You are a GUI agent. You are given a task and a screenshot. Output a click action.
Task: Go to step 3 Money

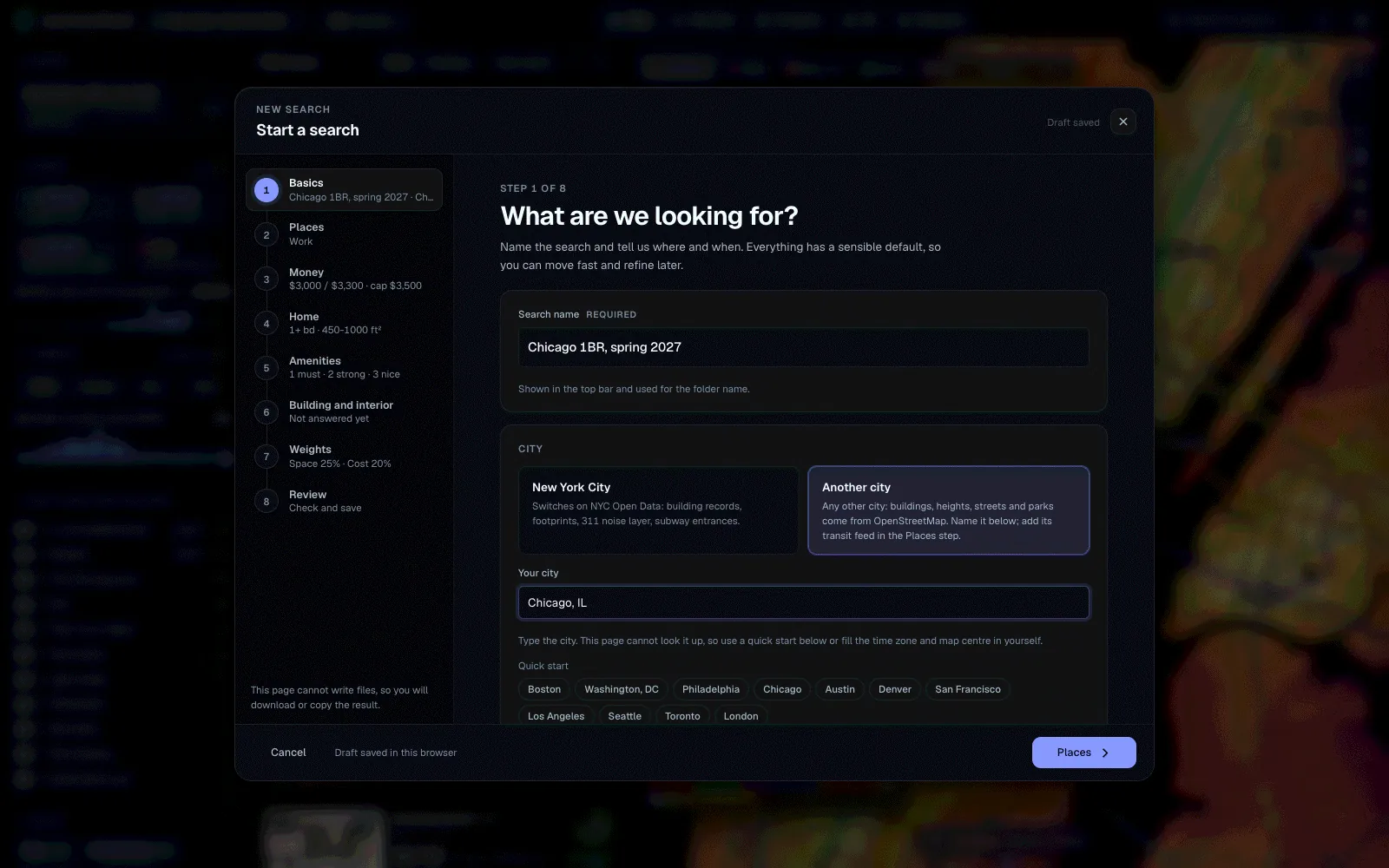coord(344,279)
